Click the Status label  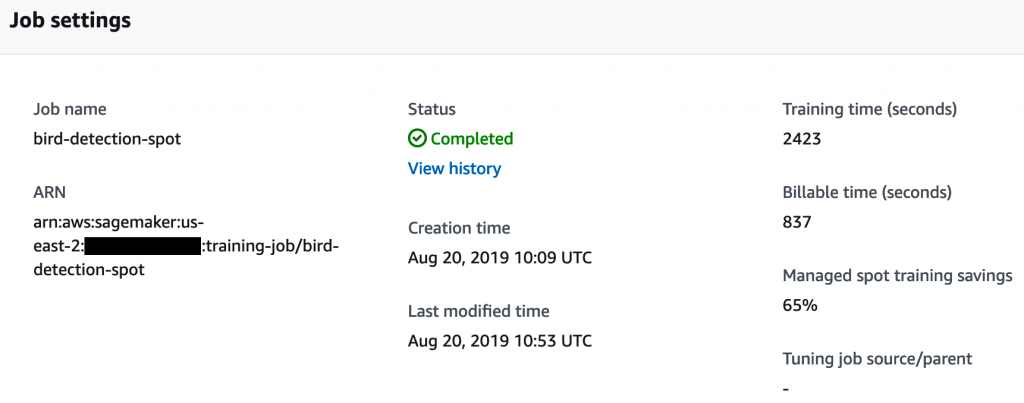[432, 109]
